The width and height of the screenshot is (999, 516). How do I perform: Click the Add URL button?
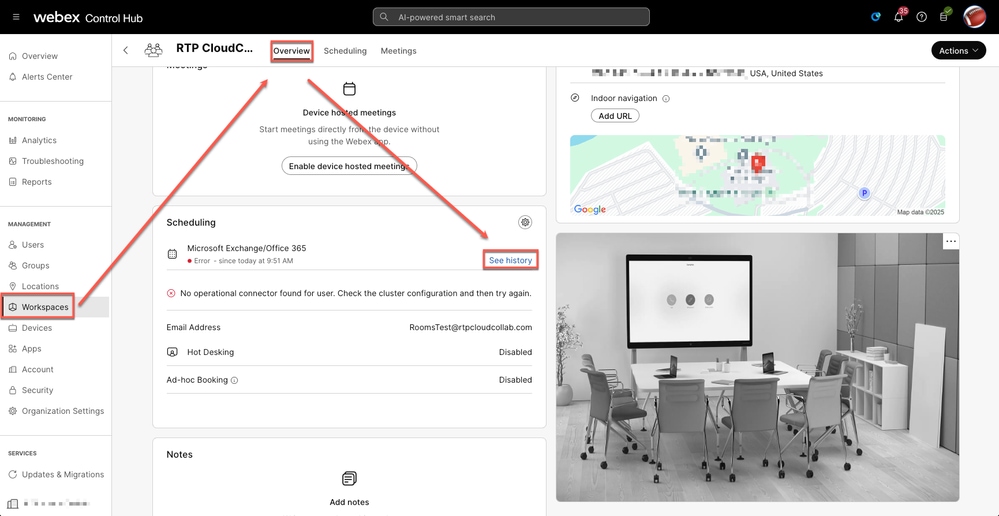tap(615, 116)
